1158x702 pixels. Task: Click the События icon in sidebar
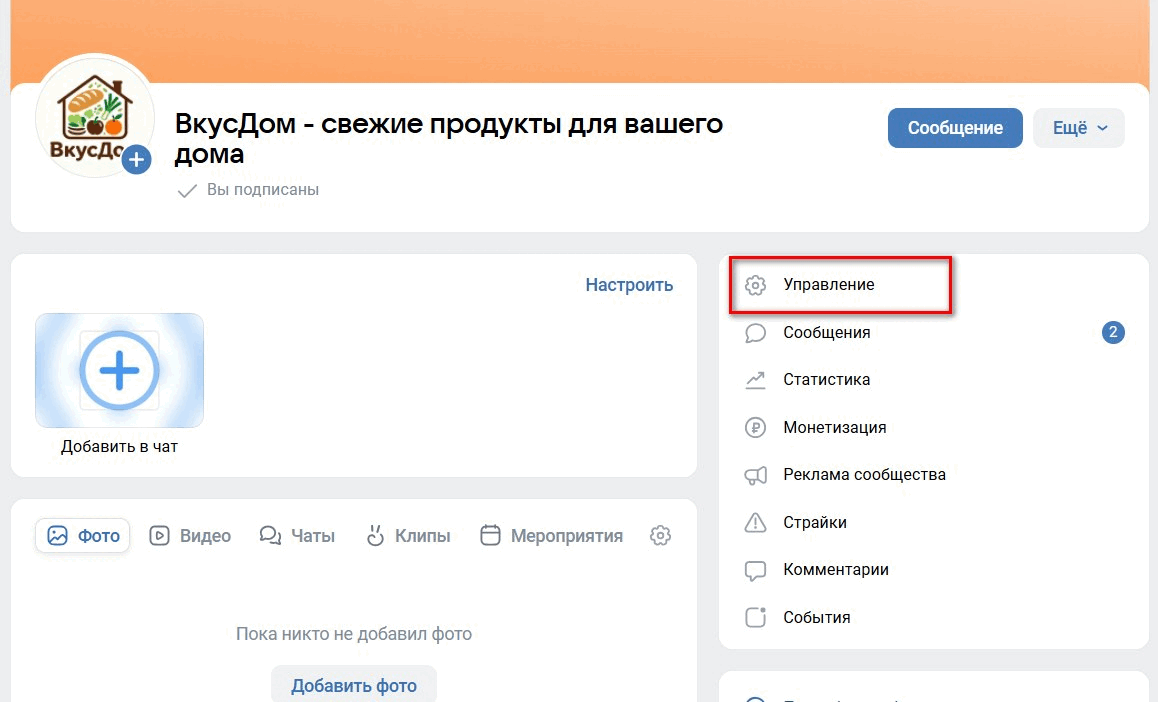click(756, 617)
